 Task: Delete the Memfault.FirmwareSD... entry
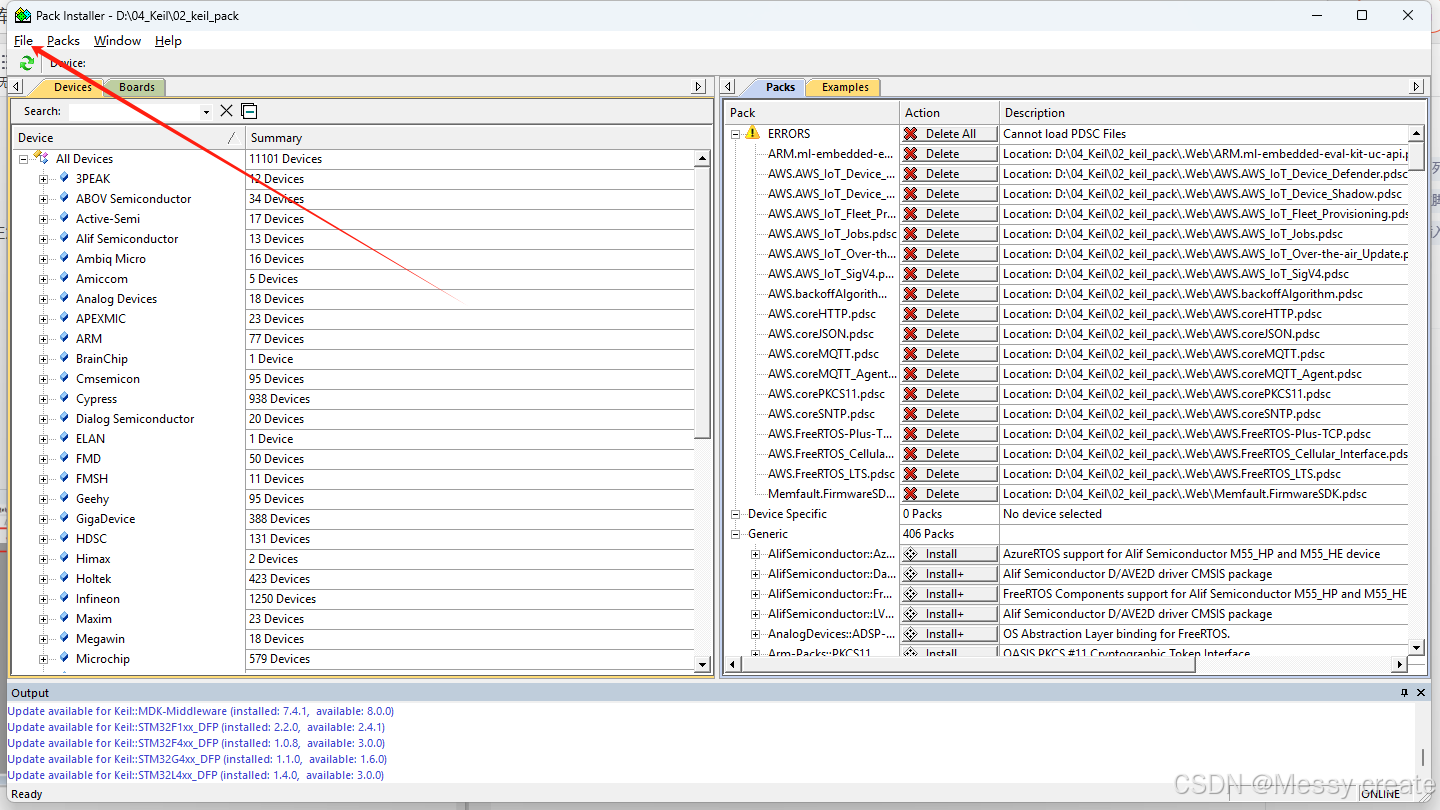tap(949, 493)
